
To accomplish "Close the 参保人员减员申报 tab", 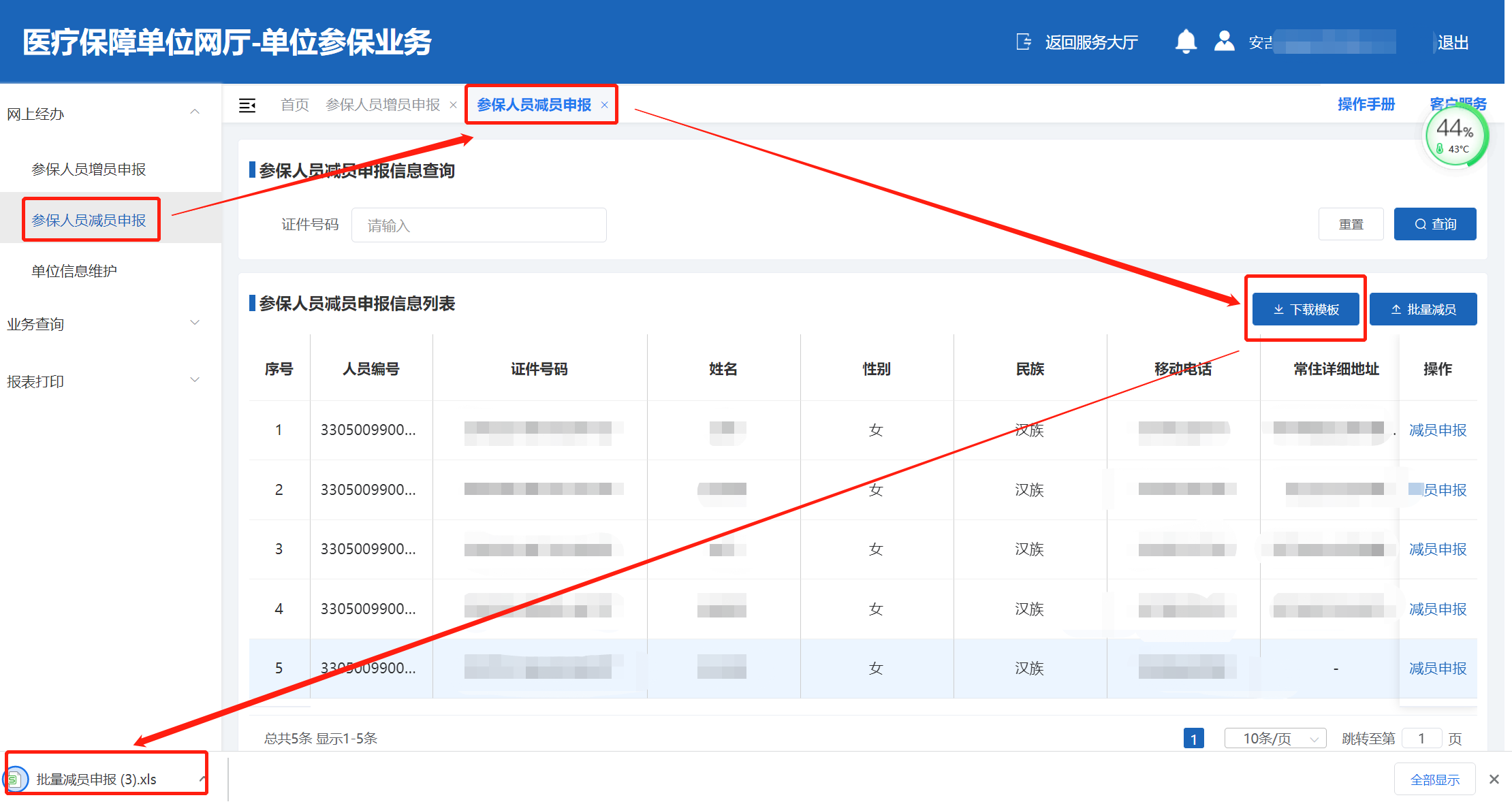I will (x=604, y=105).
